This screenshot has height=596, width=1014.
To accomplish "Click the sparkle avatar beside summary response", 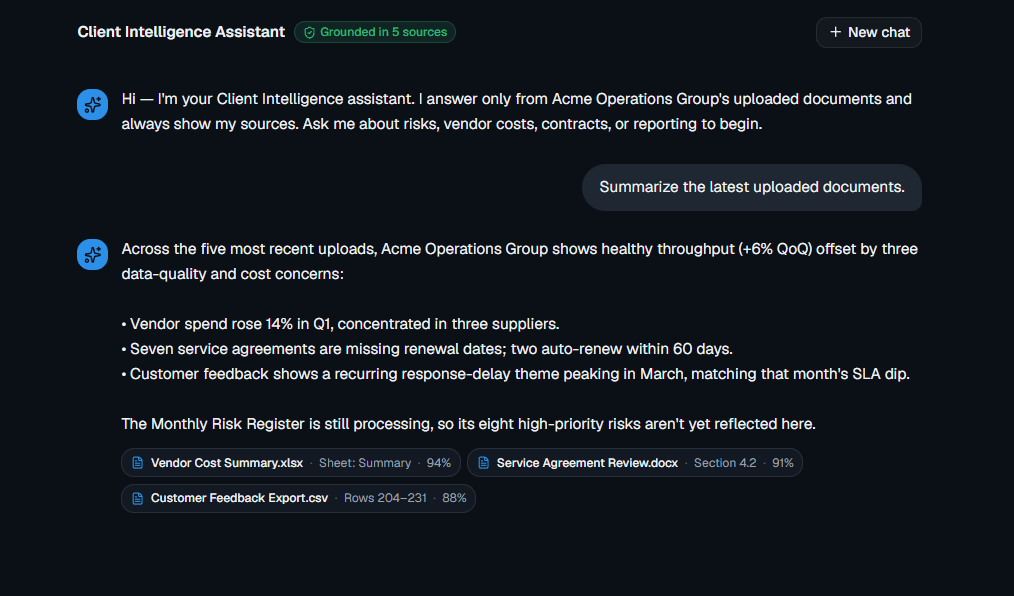I will [x=92, y=255].
